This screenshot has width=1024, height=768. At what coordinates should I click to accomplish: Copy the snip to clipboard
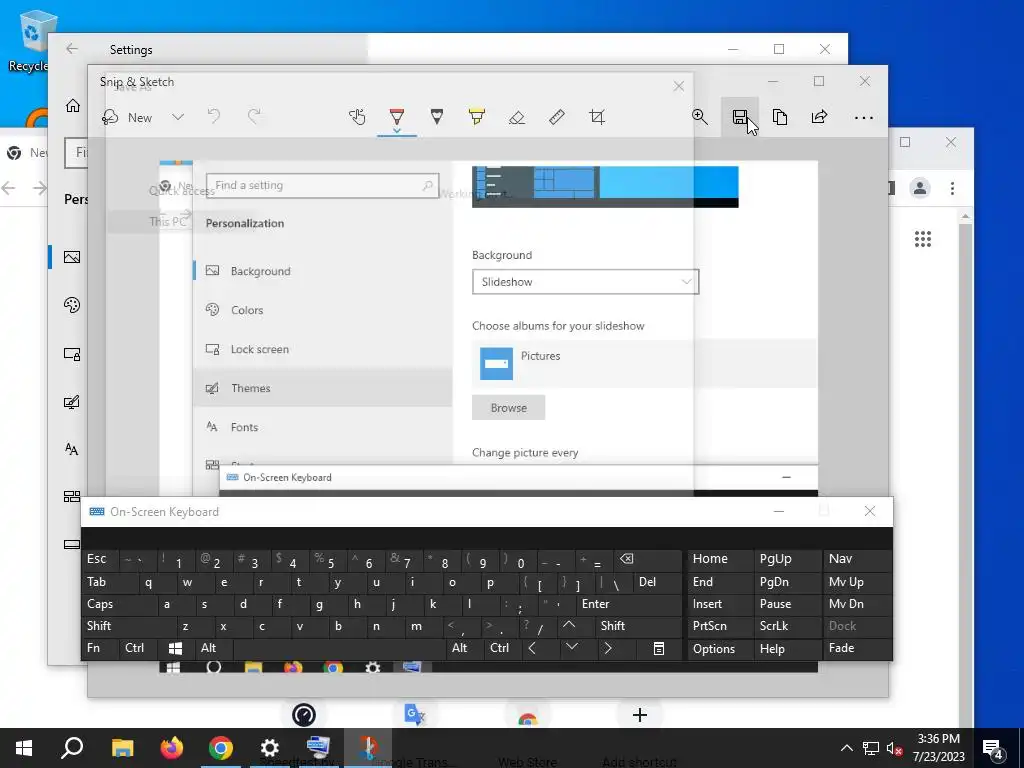point(780,117)
